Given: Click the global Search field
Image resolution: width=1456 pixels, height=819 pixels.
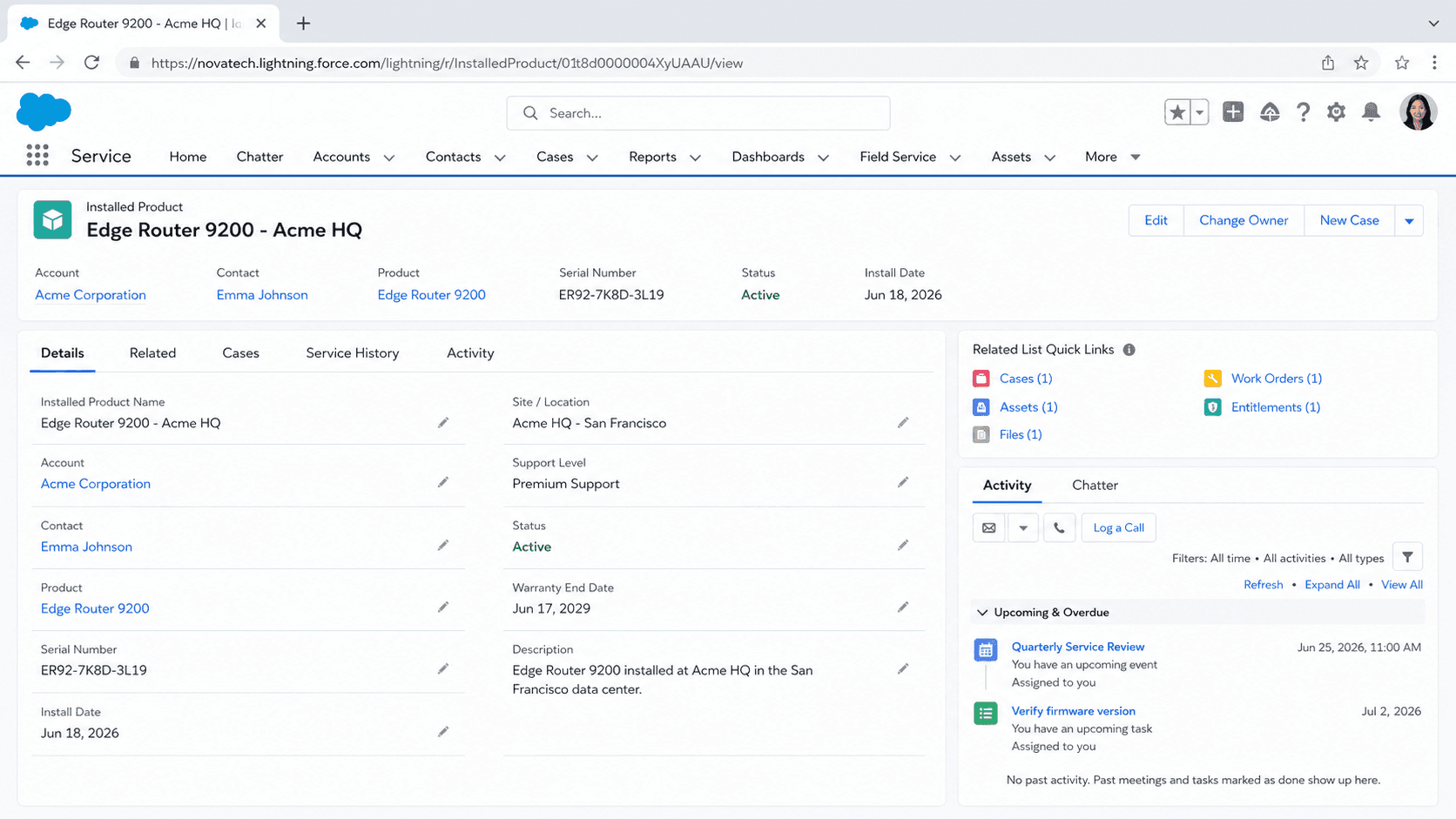Looking at the screenshot, I should pyautogui.click(x=698, y=113).
